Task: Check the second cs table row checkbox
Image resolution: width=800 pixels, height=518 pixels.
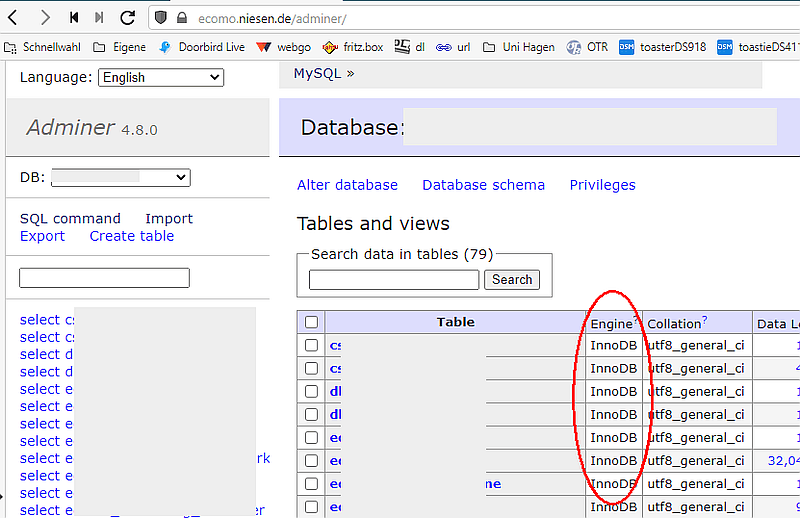Action: coord(311,368)
